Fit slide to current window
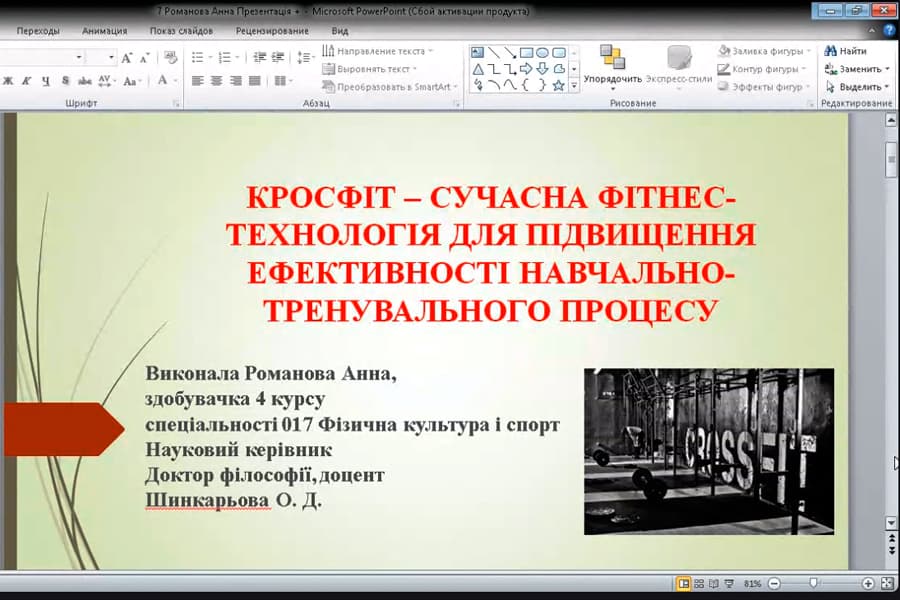This screenshot has width=900, height=600. [886, 581]
